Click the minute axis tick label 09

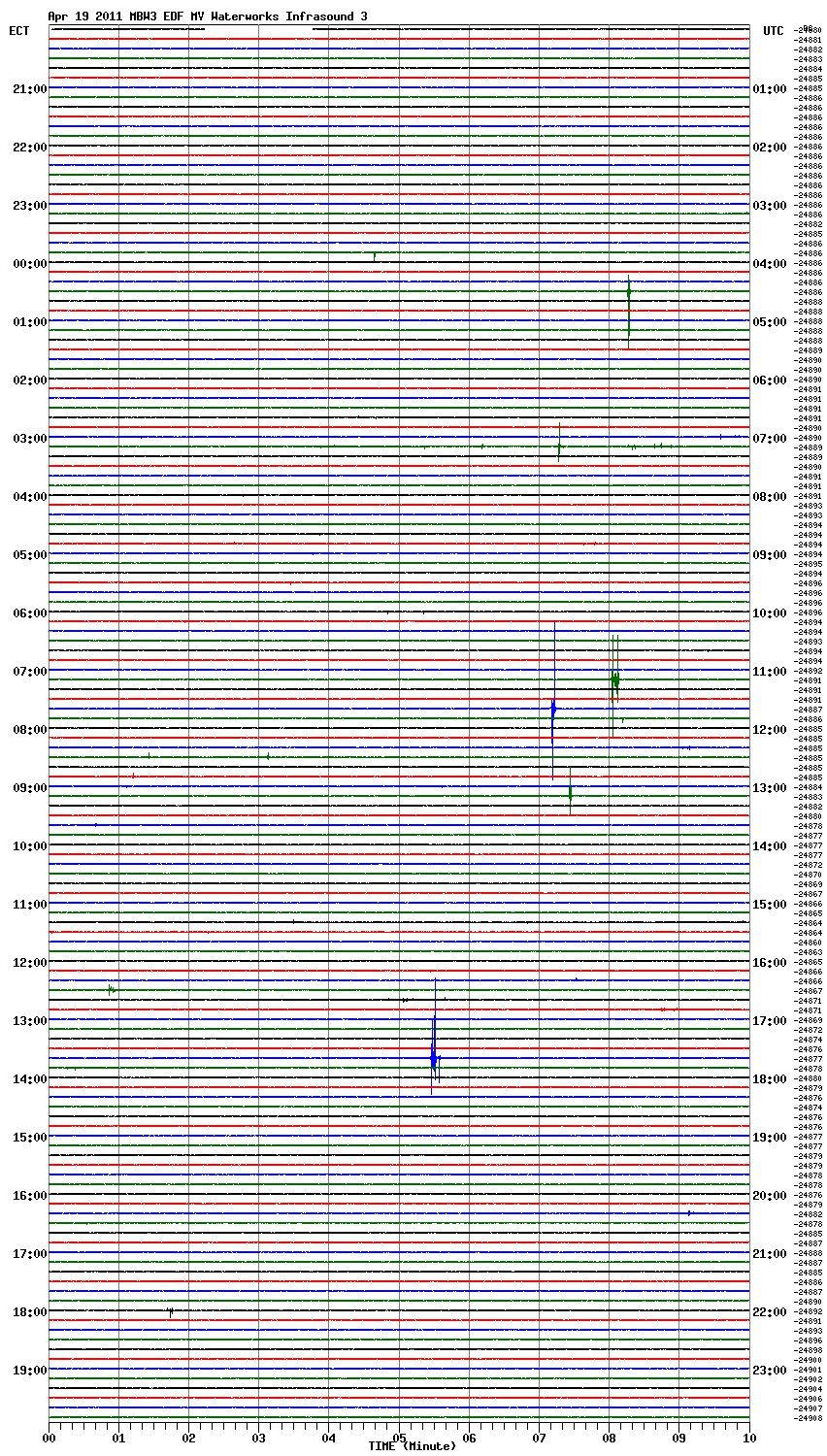(679, 1437)
